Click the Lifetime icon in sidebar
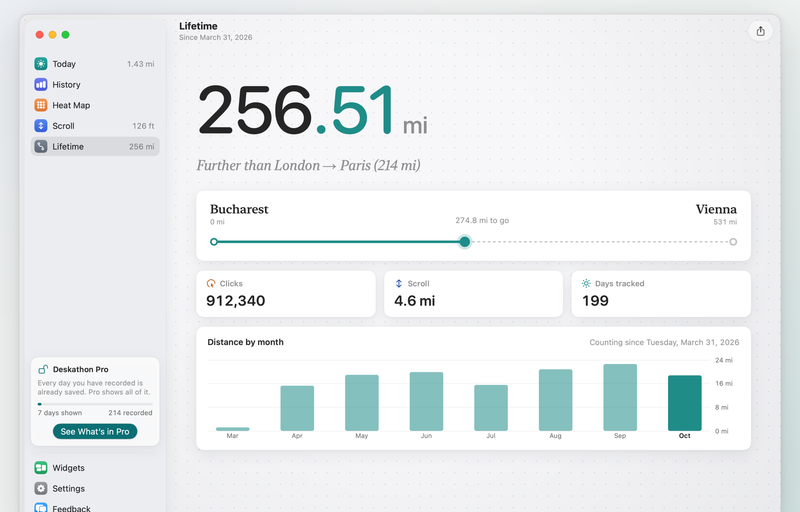800x512 pixels. click(41, 146)
